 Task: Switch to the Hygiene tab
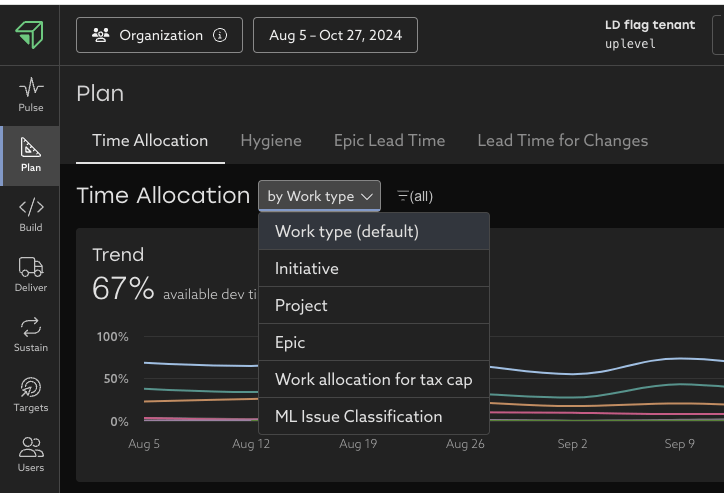tap(271, 141)
